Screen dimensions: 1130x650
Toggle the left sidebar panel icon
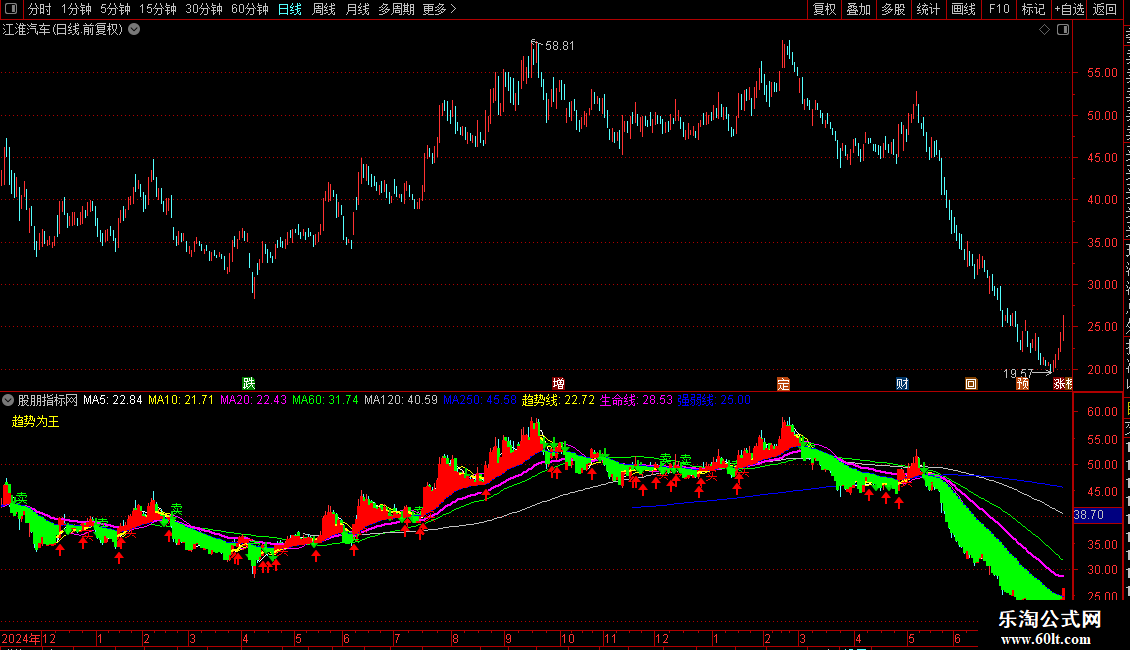[x=11, y=9]
